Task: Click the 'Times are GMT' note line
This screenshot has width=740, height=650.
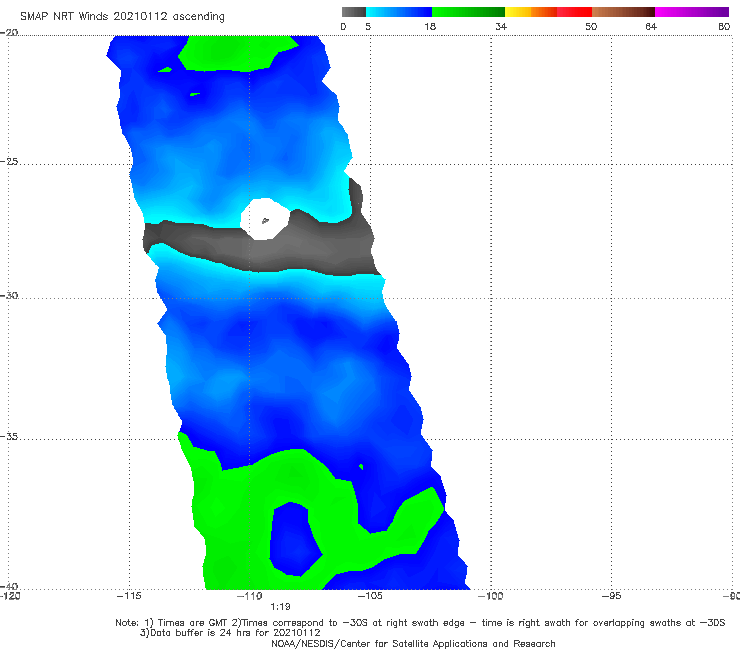Action: [x=420, y=623]
